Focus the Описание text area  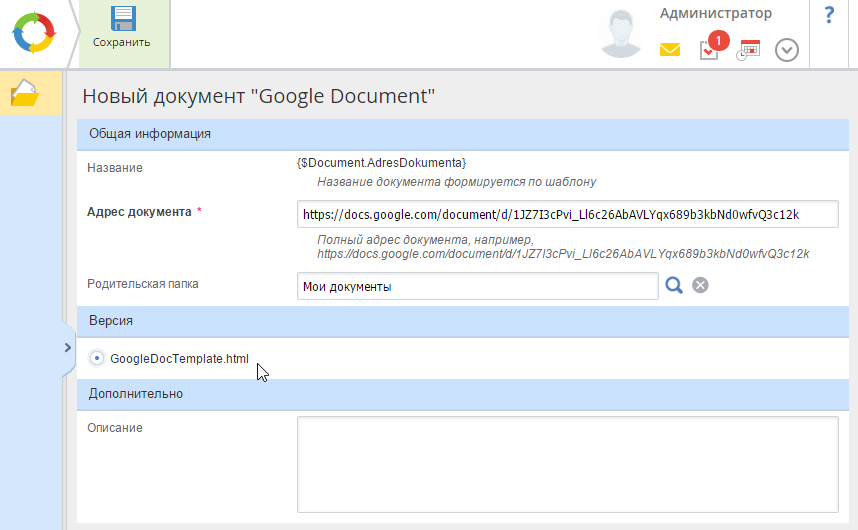[566, 464]
